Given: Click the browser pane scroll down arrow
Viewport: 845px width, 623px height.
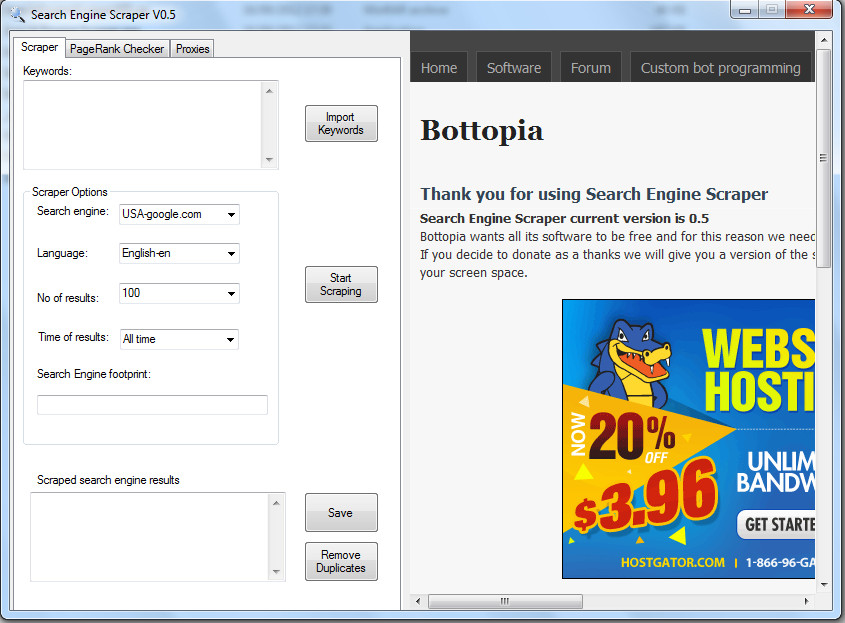Looking at the screenshot, I should pos(823,584).
